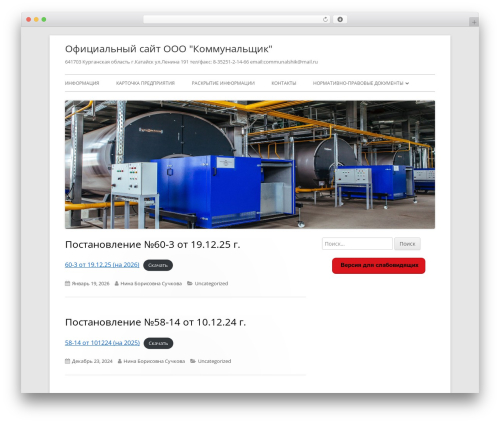Open author link in the 58-14 post meta
Image resolution: width=500 pixels, height=423 pixels.
click(154, 361)
